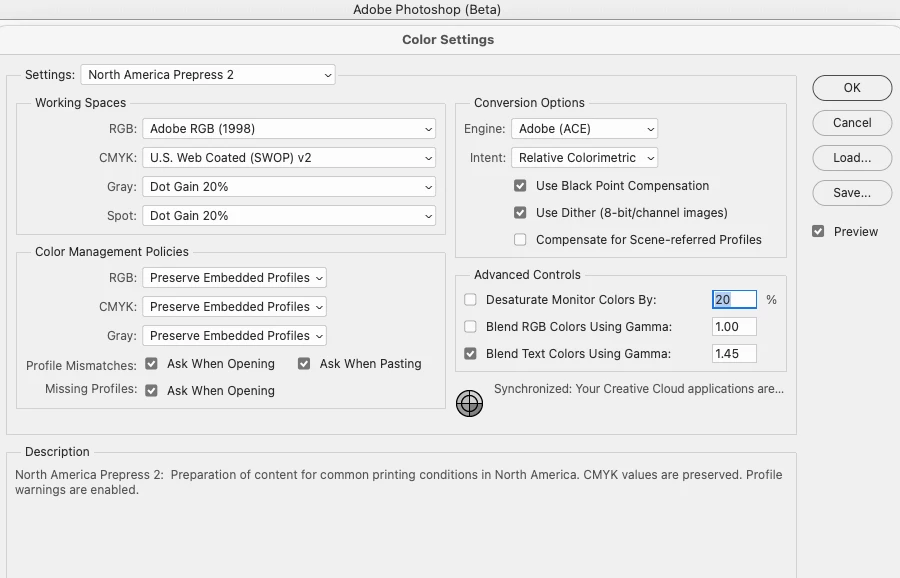Enable Desaturate Monitor Colors By option

point(470,300)
